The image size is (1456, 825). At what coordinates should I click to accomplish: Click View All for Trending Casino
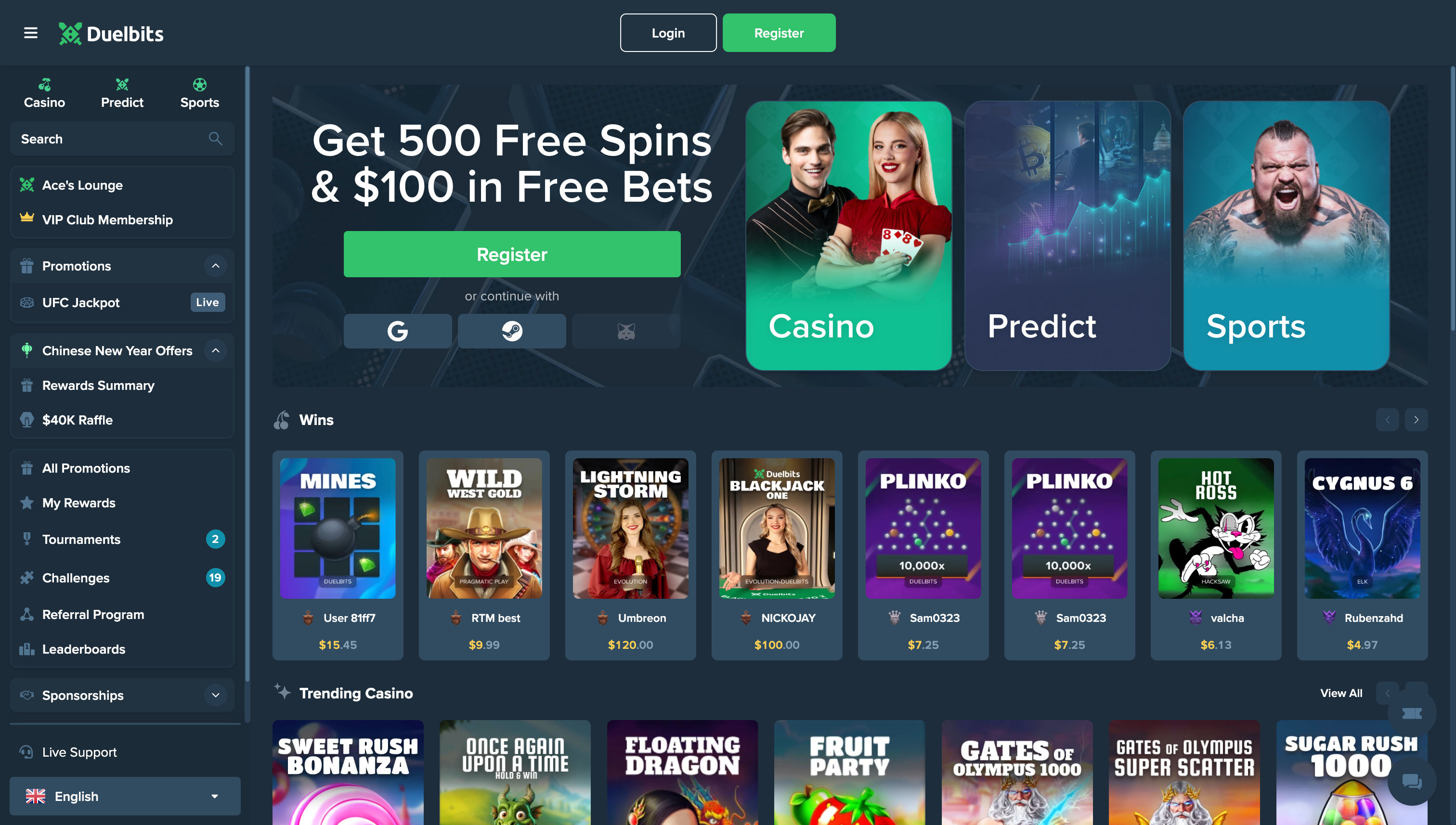pyautogui.click(x=1341, y=693)
